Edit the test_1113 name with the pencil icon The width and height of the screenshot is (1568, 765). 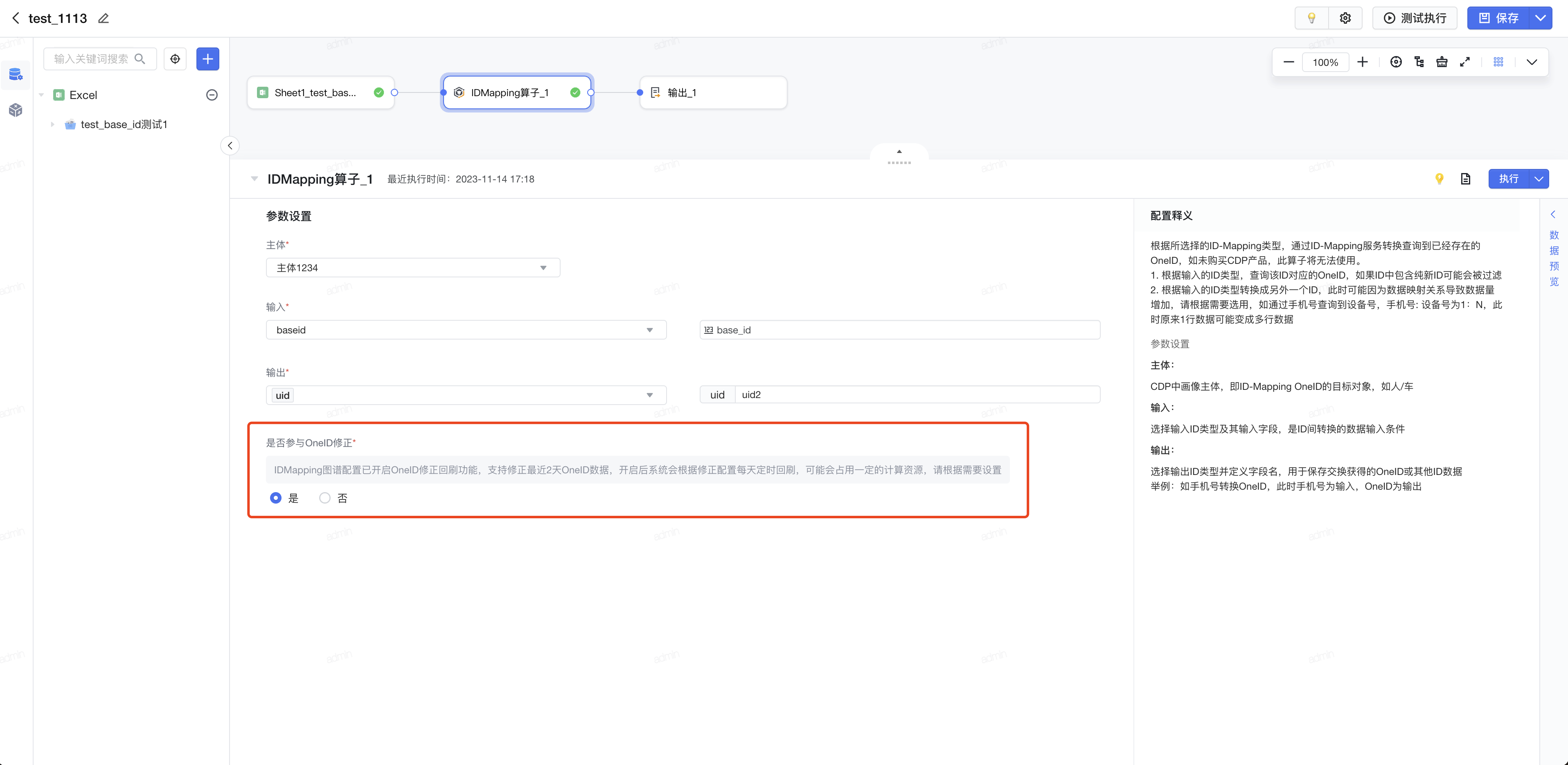104,18
